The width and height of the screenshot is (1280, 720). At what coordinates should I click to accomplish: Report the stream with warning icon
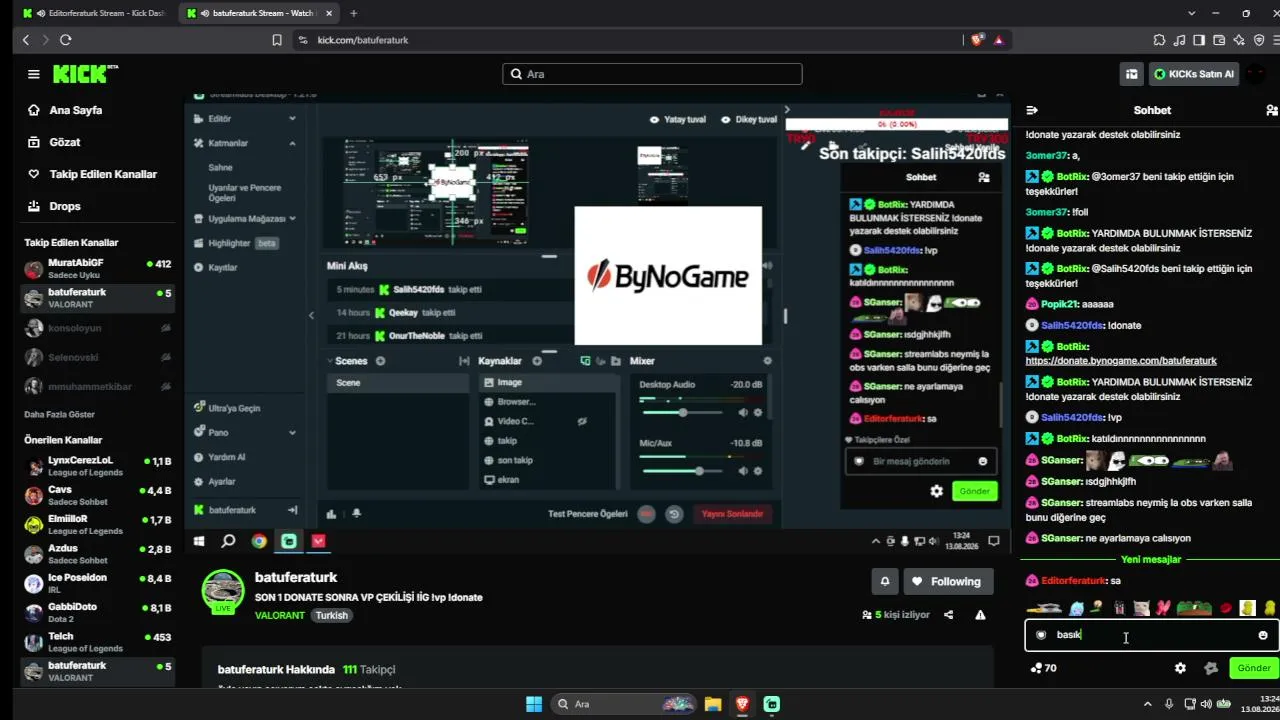coord(980,615)
